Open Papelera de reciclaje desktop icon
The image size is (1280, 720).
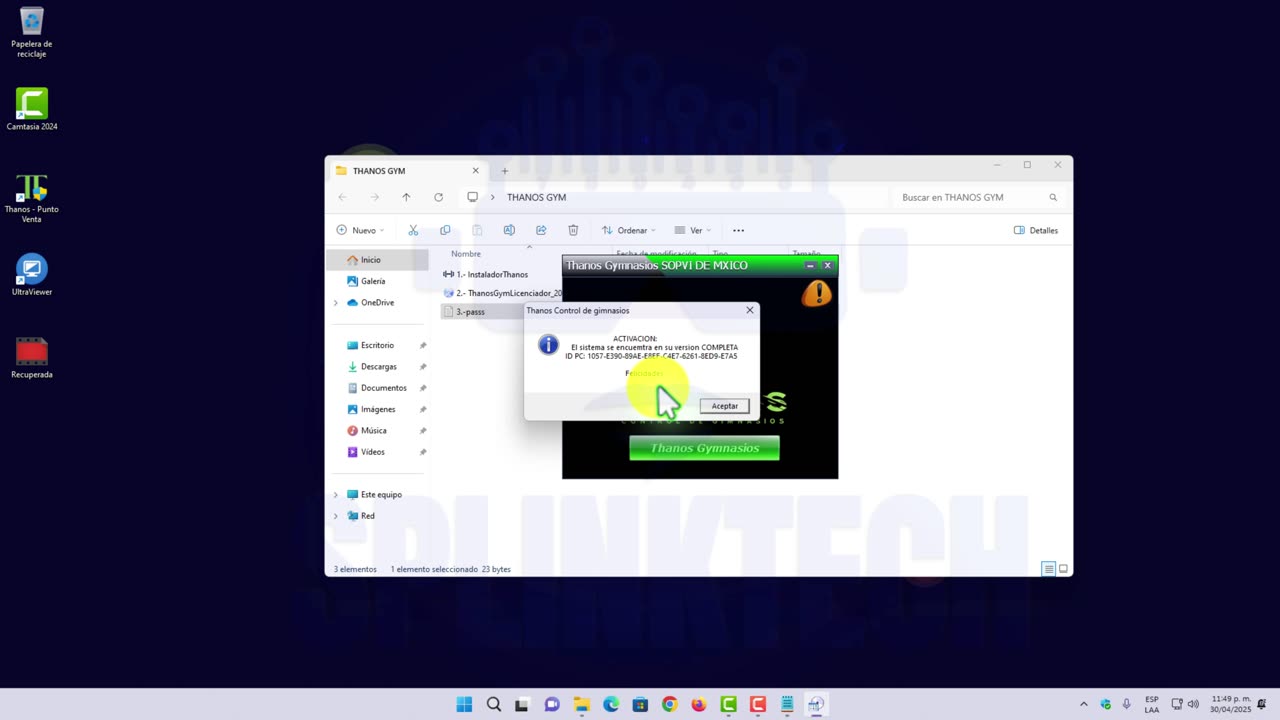pos(32,32)
